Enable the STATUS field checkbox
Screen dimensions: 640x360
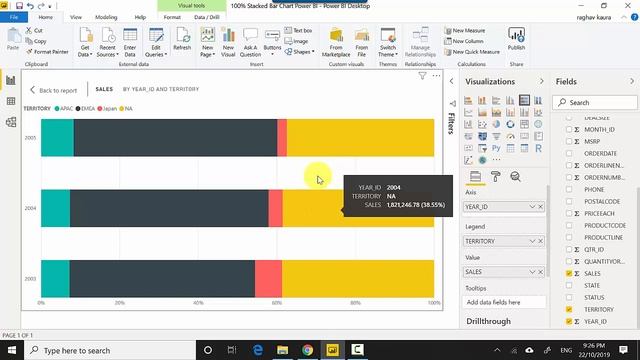click(569, 298)
